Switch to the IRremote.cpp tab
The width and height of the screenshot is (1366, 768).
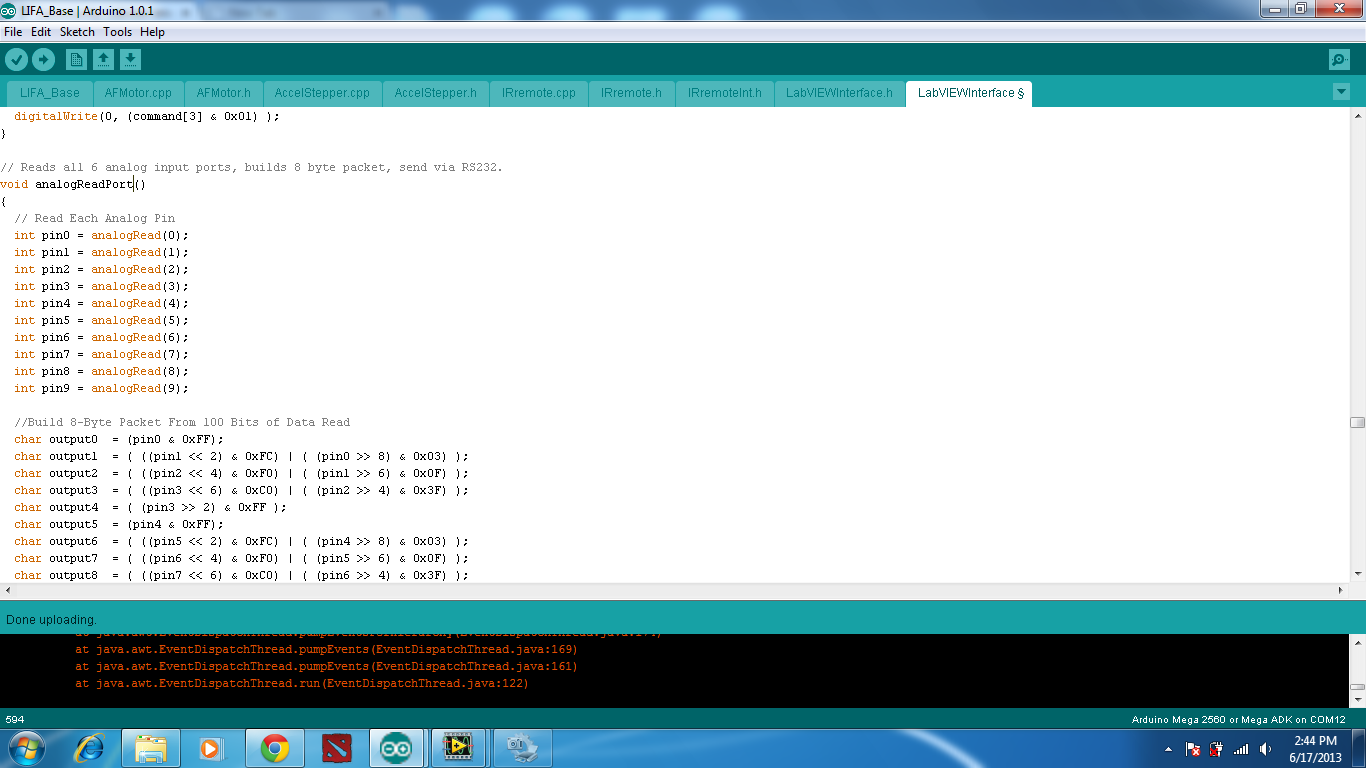539,93
